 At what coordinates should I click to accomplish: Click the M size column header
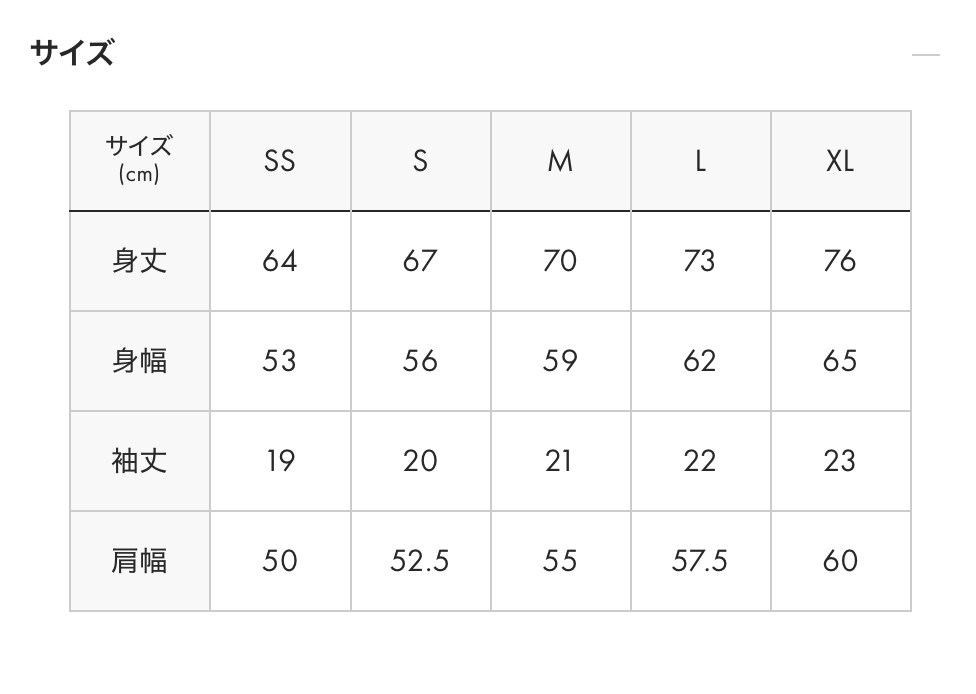coord(560,161)
